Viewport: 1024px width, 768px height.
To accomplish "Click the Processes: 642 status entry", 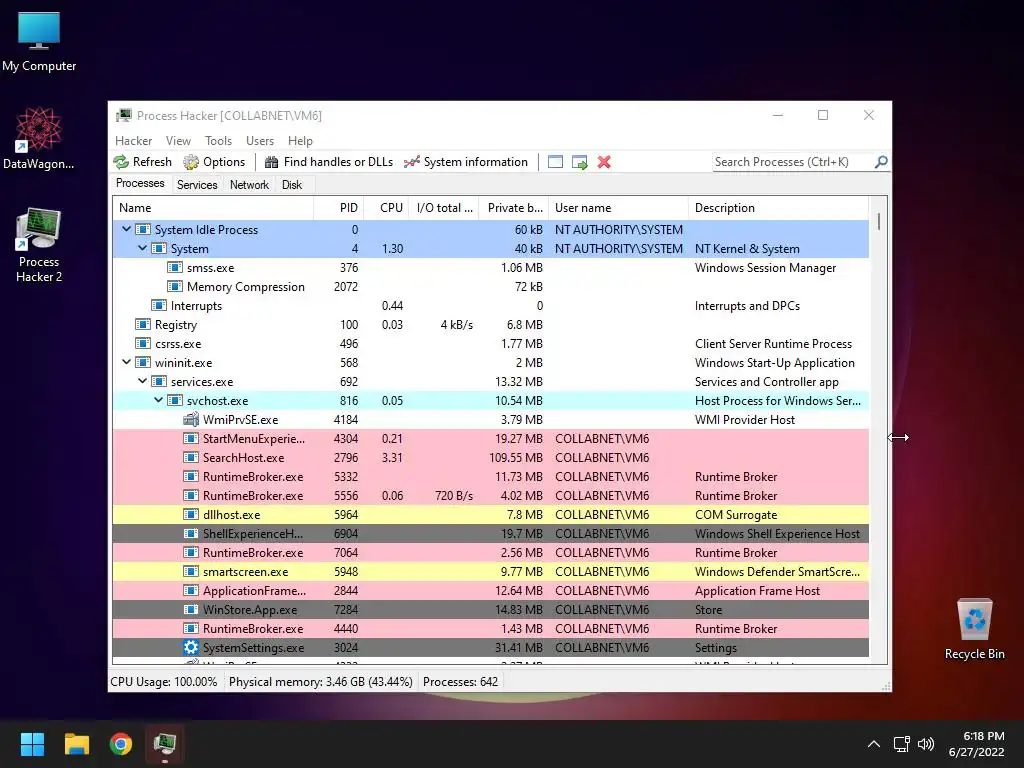I will point(460,682).
